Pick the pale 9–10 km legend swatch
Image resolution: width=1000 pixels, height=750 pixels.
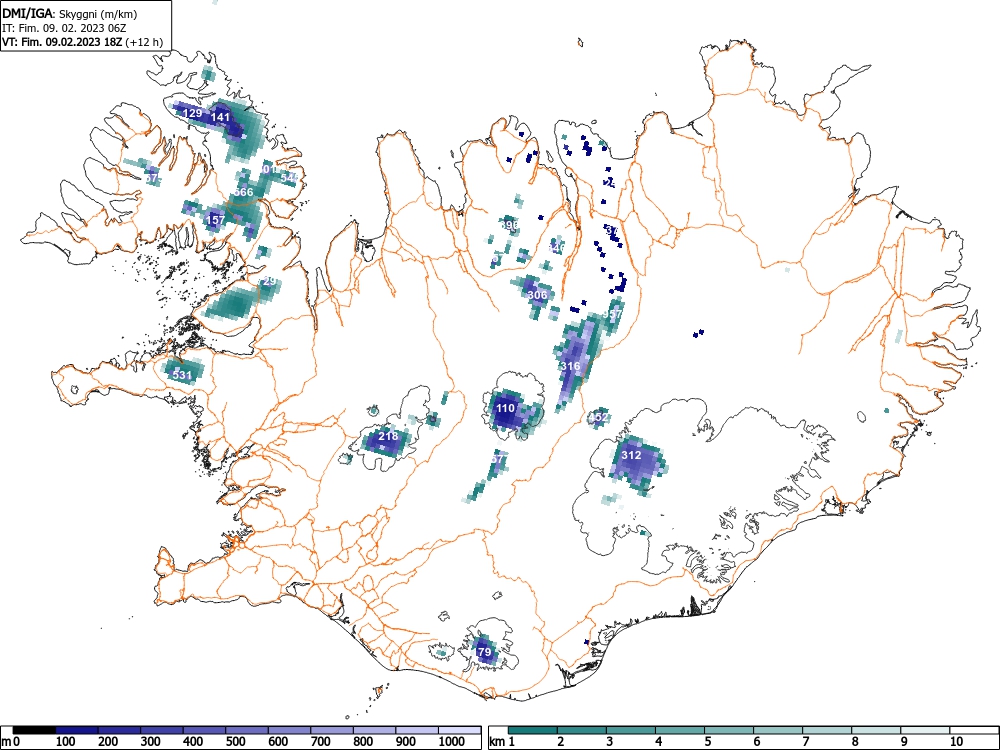925,730
